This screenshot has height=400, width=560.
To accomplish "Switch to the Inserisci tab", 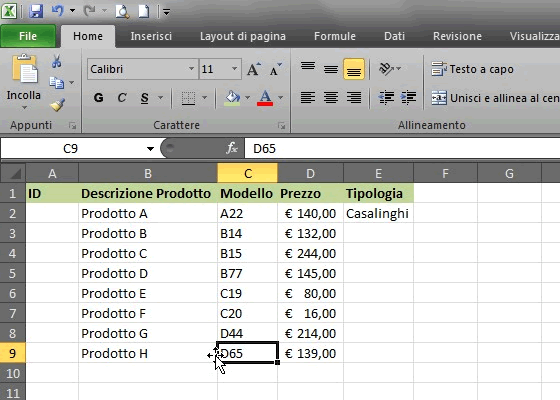I will click(151, 36).
